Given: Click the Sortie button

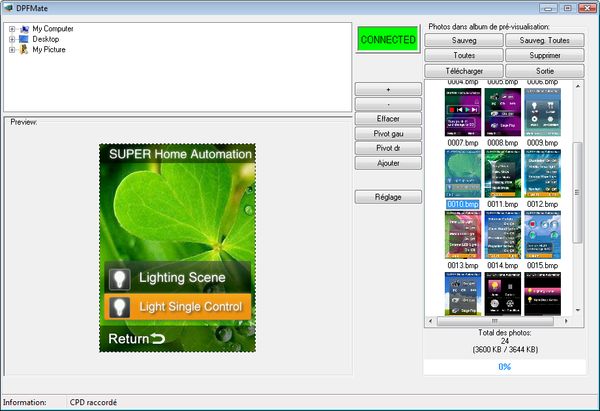Looking at the screenshot, I should 545,71.
